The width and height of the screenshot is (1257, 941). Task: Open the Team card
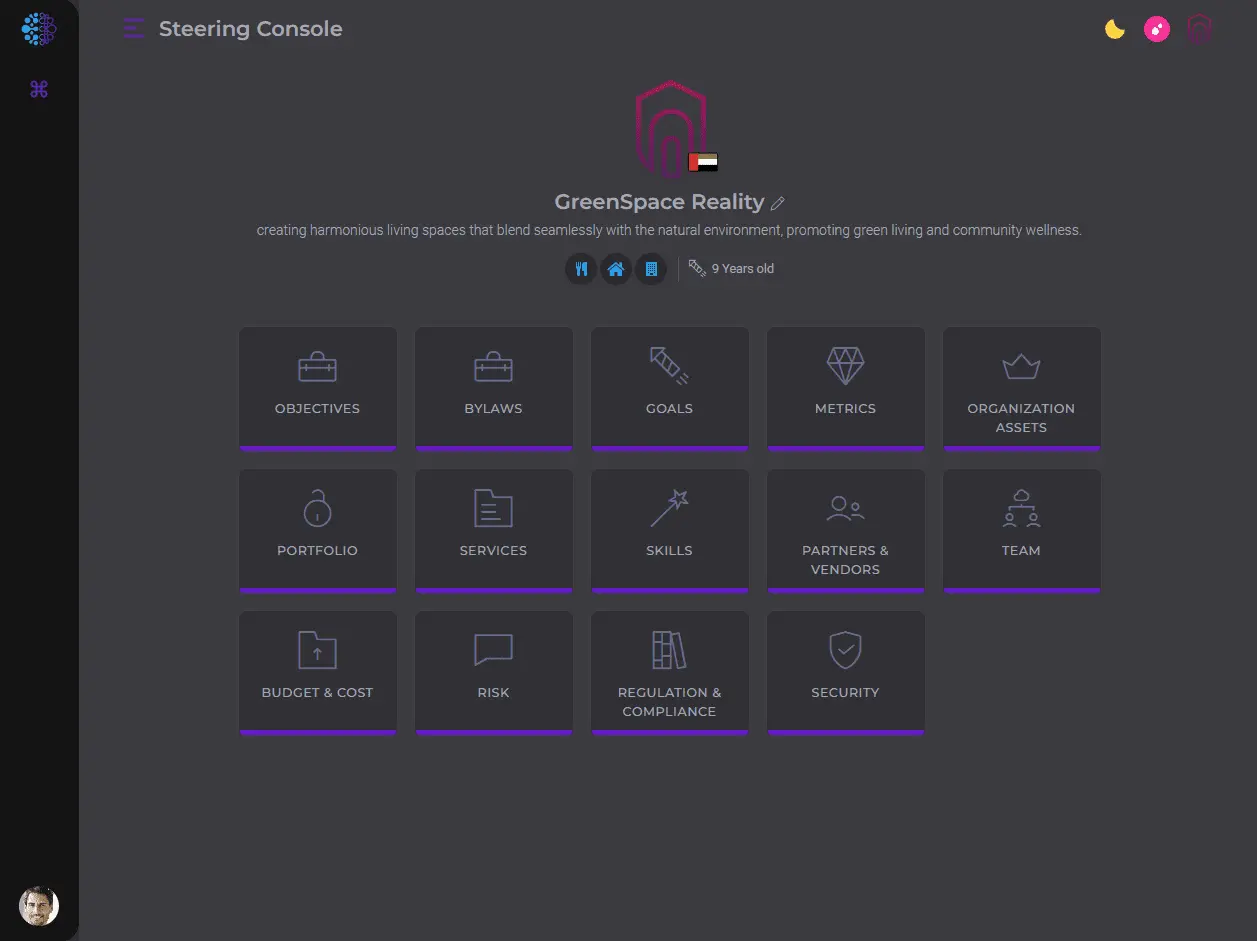click(1022, 531)
